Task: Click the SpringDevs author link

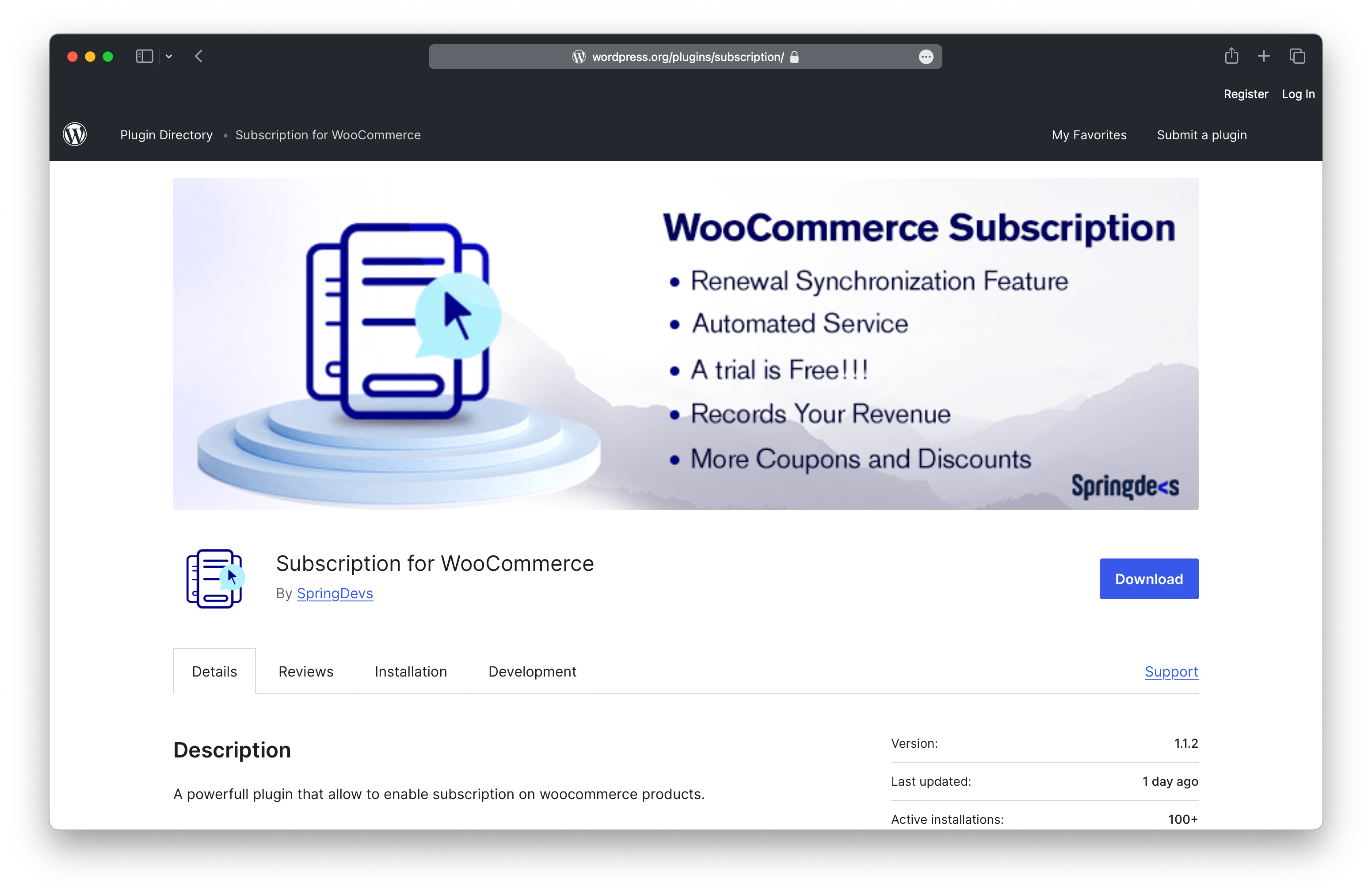Action: tap(334, 593)
